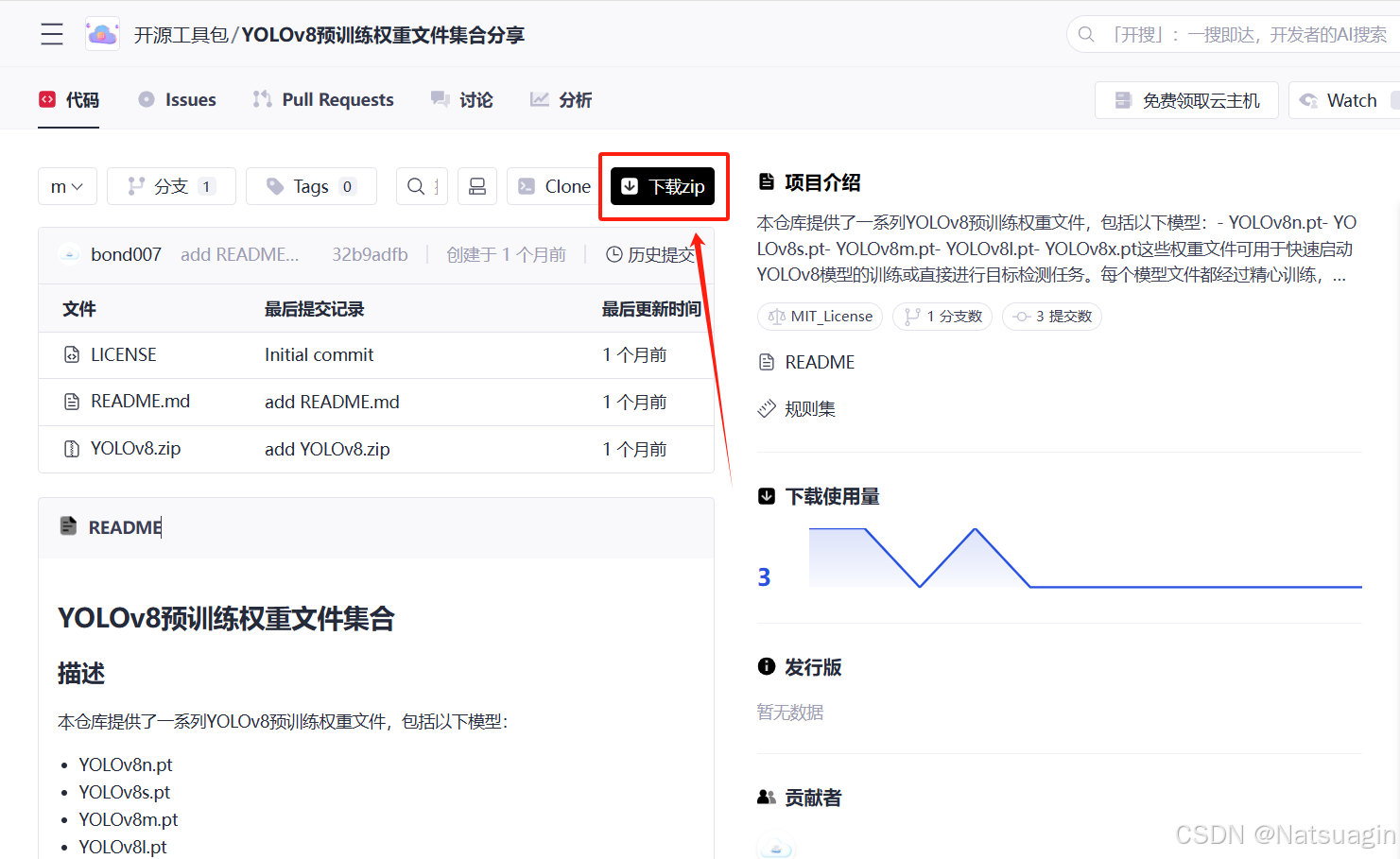
Task: Open 历史提交 commit history link
Action: point(650,254)
